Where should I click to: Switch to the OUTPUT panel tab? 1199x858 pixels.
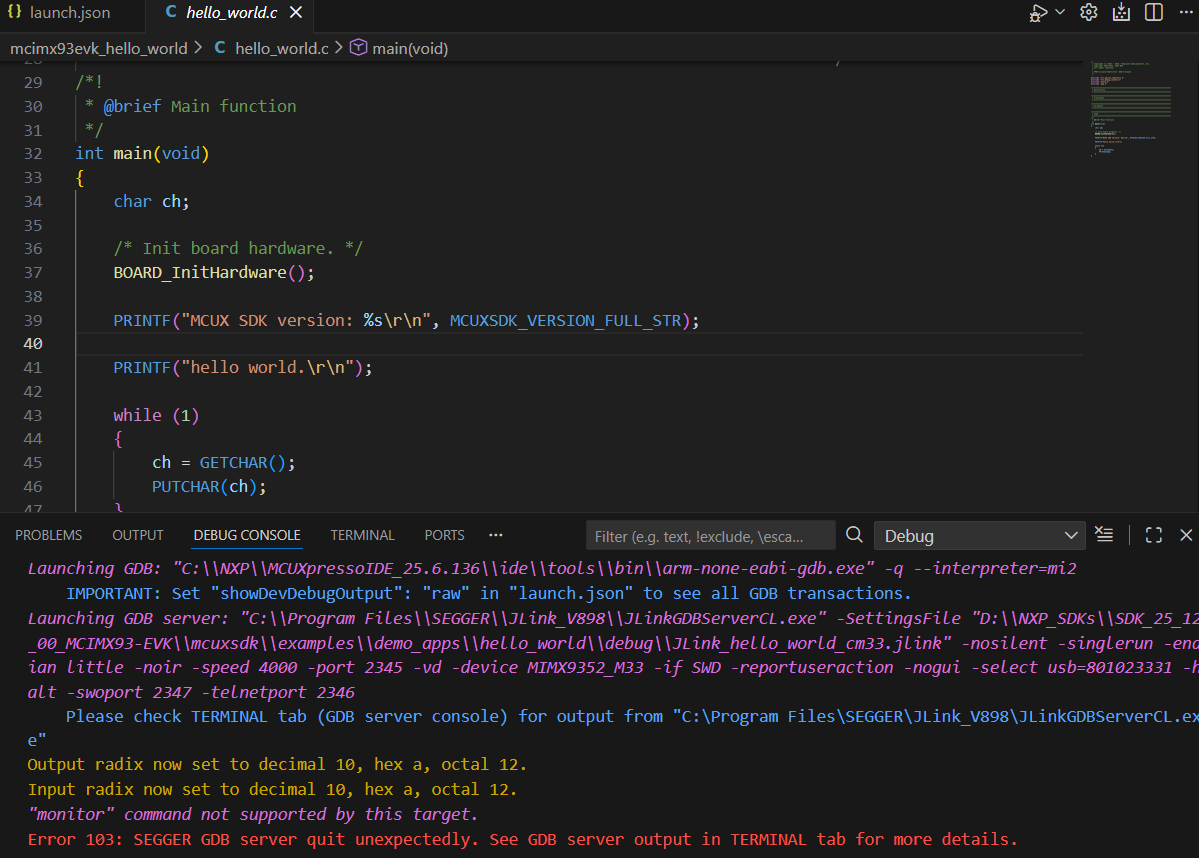click(x=138, y=535)
